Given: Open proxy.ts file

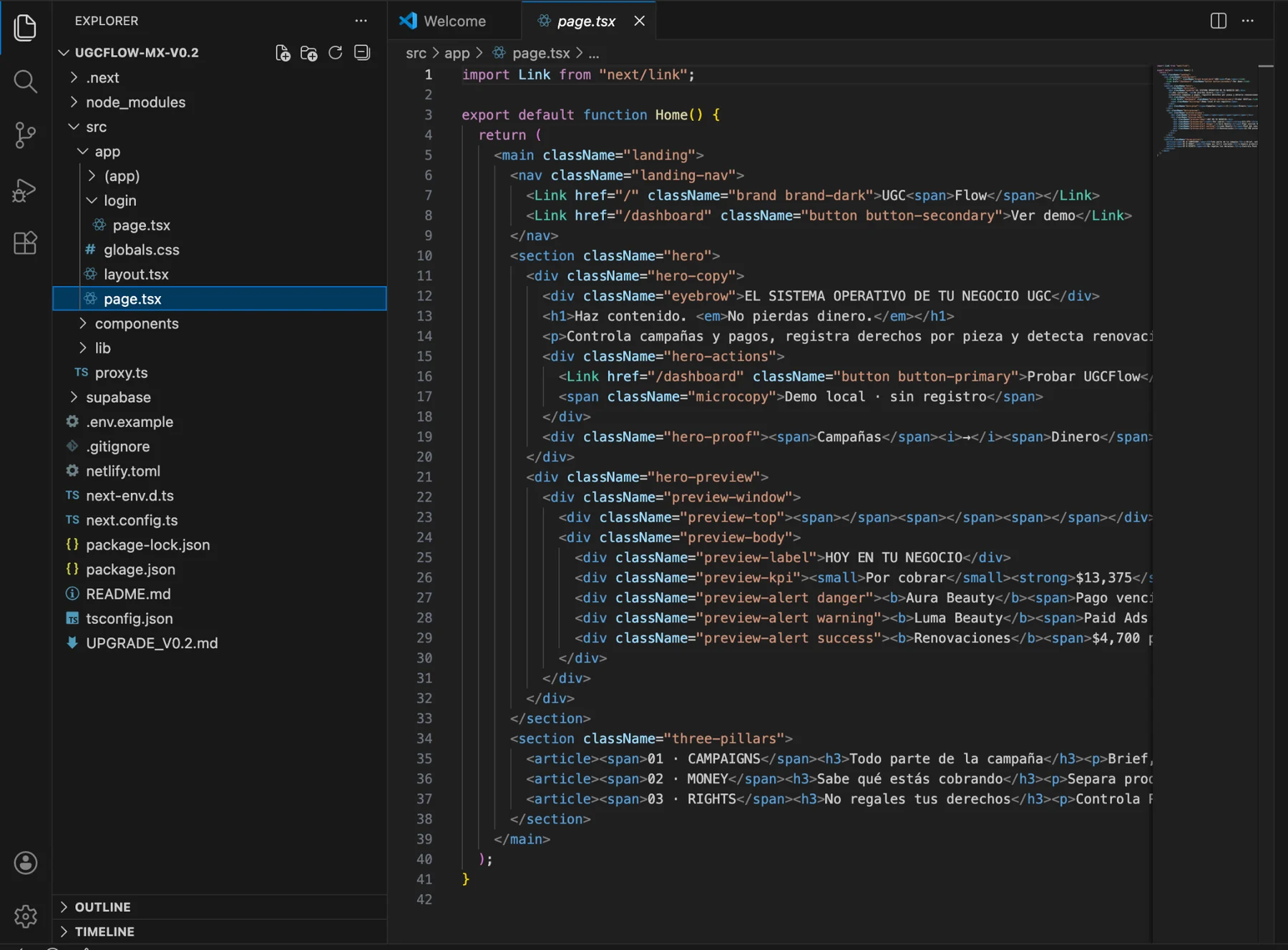Looking at the screenshot, I should click(220, 373).
